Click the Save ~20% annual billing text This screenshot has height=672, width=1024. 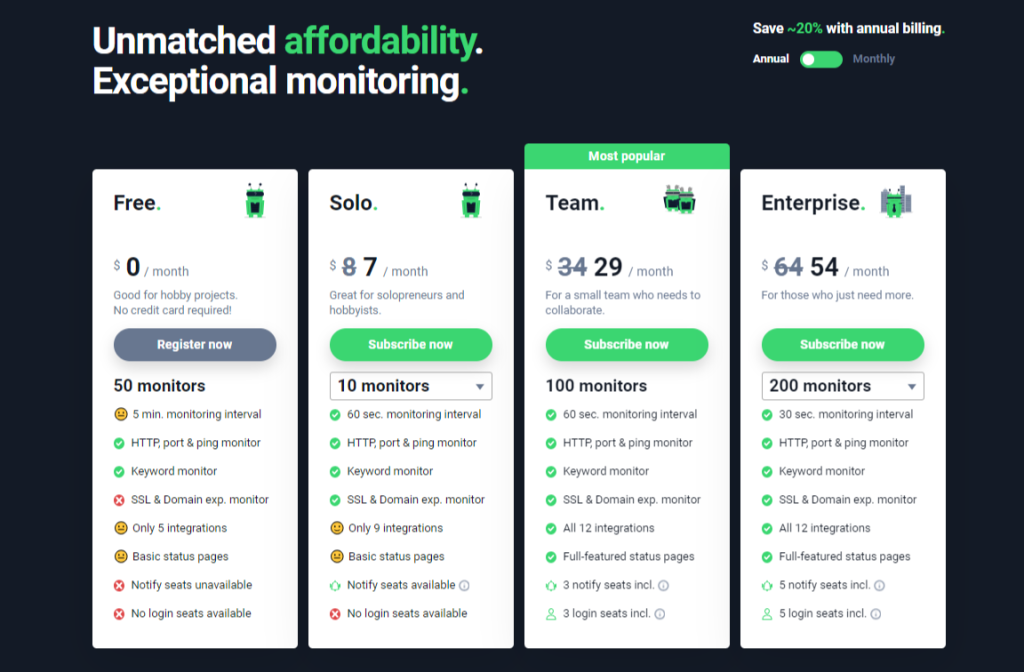[848, 28]
